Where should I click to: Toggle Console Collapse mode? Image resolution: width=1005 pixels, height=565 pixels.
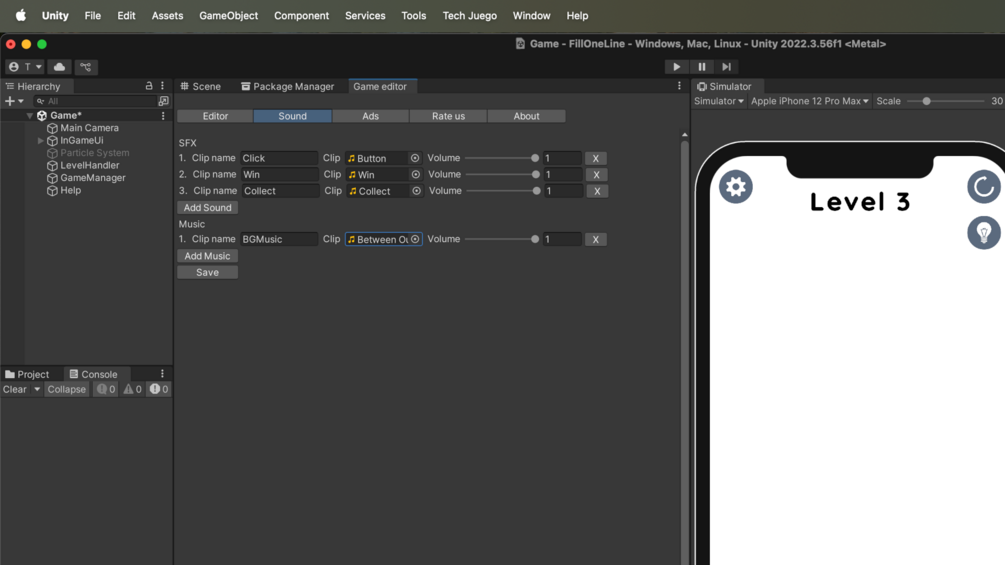point(67,389)
